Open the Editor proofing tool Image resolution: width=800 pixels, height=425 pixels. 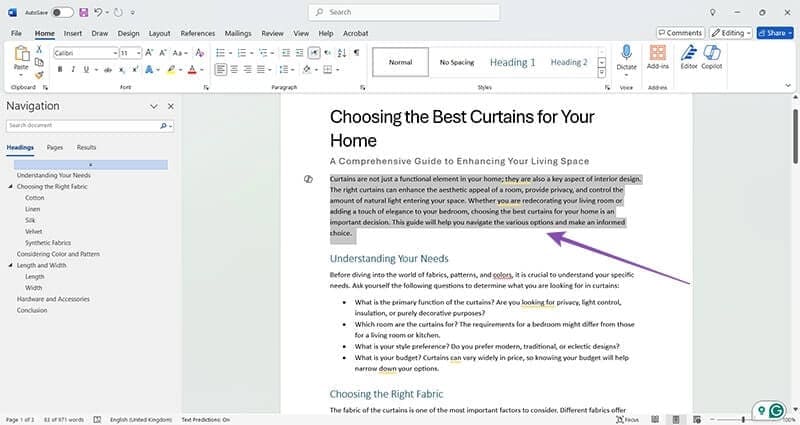pyautogui.click(x=688, y=58)
